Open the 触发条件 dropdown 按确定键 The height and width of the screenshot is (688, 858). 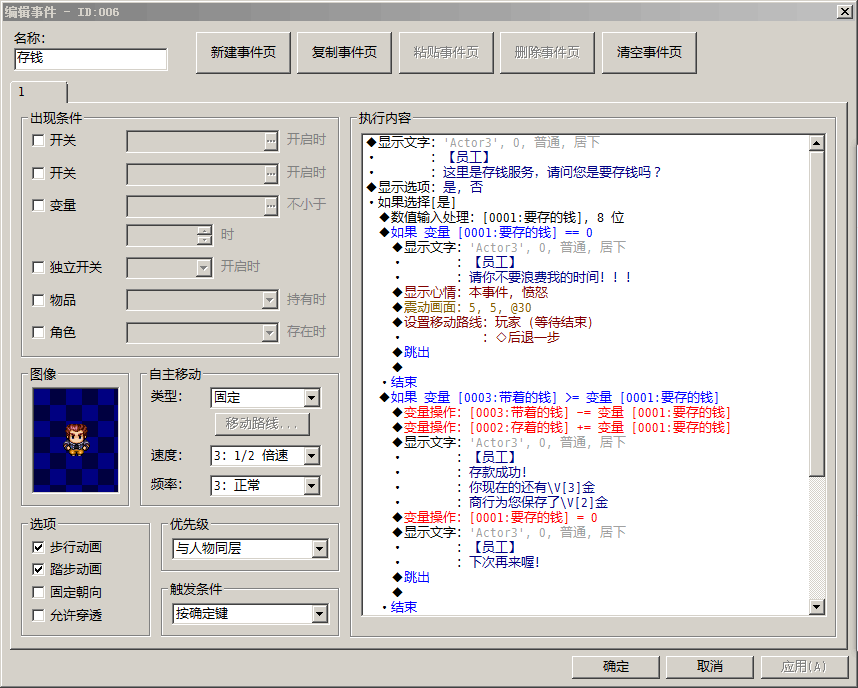(x=251, y=614)
